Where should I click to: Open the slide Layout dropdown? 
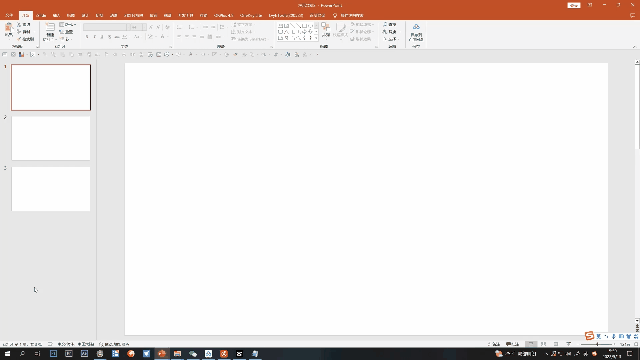(67, 25)
